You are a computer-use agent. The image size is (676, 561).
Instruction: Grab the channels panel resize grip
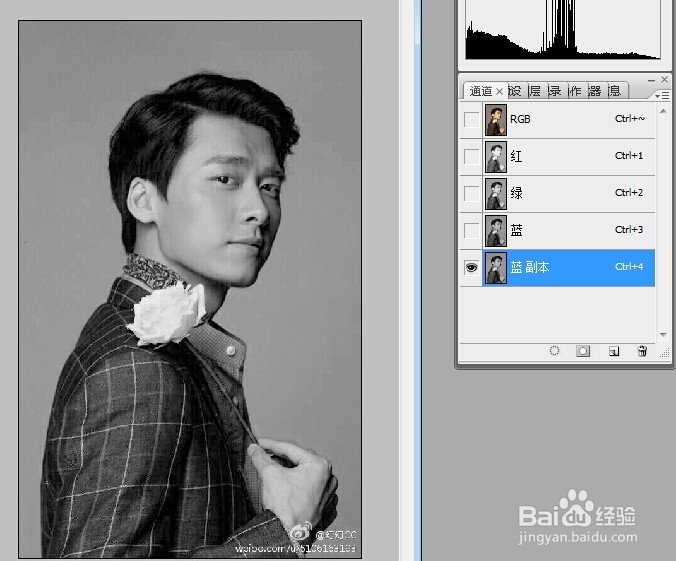click(x=665, y=353)
